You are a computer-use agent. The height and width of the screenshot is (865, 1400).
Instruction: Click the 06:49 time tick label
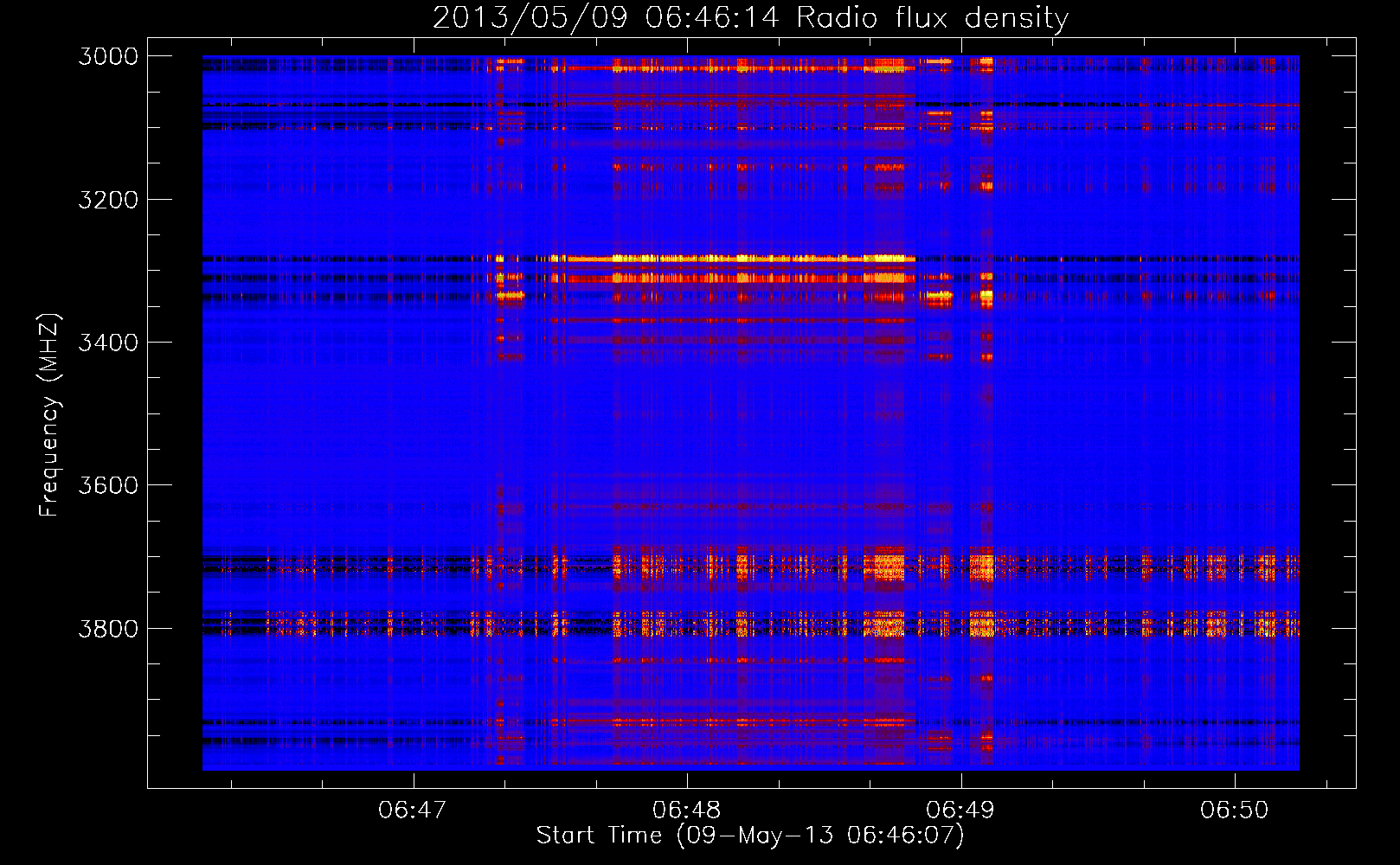(x=960, y=811)
